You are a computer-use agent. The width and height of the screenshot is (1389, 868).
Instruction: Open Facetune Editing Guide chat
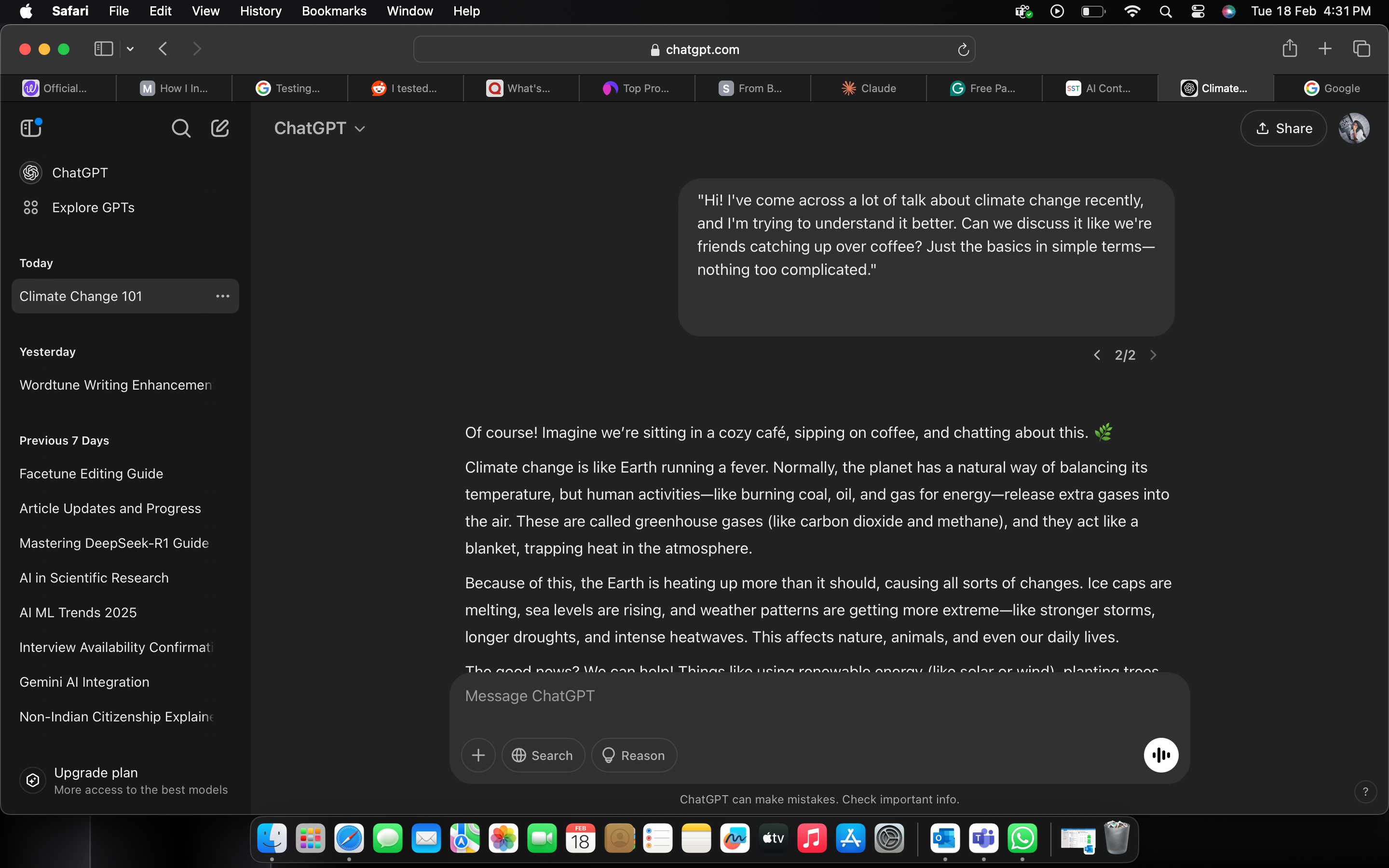(125, 474)
